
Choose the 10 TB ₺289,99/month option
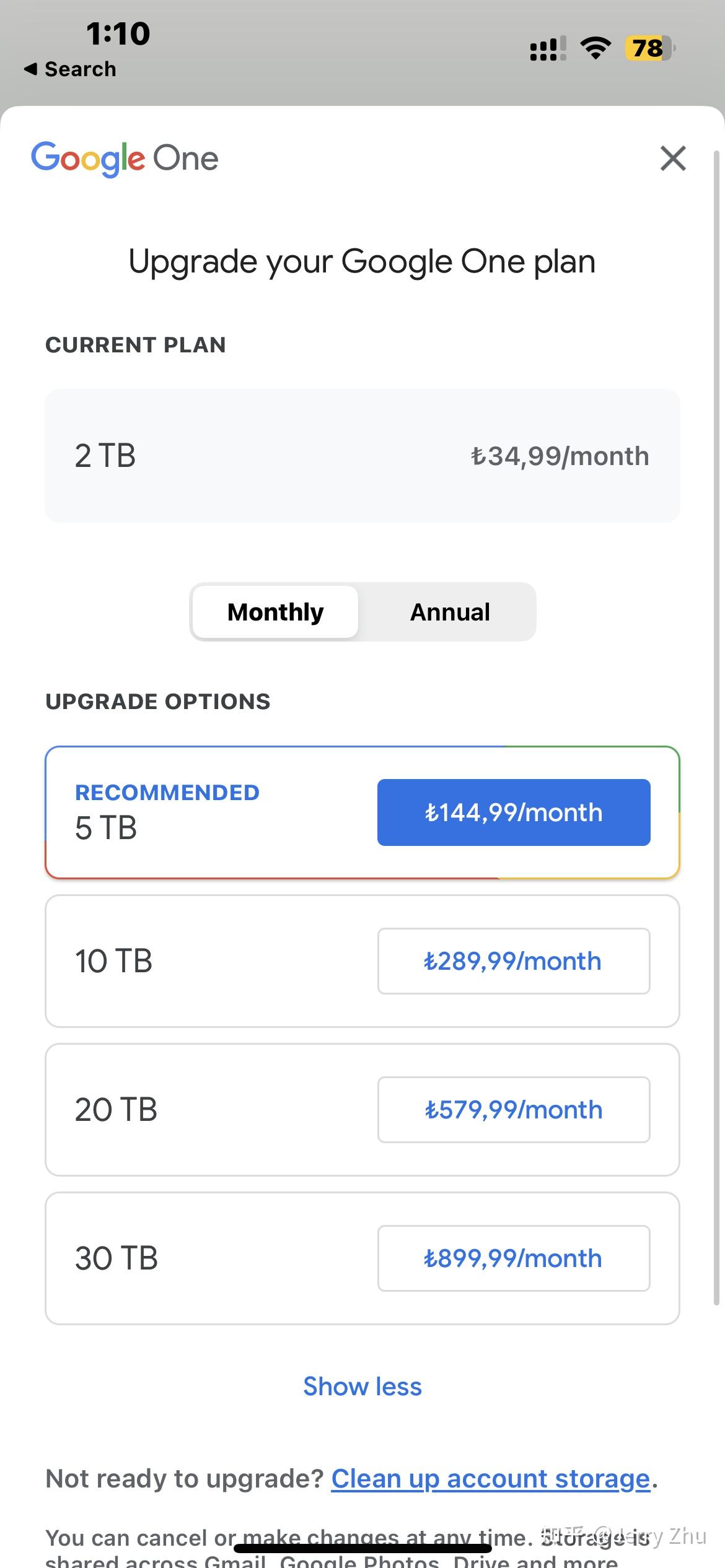pos(513,960)
